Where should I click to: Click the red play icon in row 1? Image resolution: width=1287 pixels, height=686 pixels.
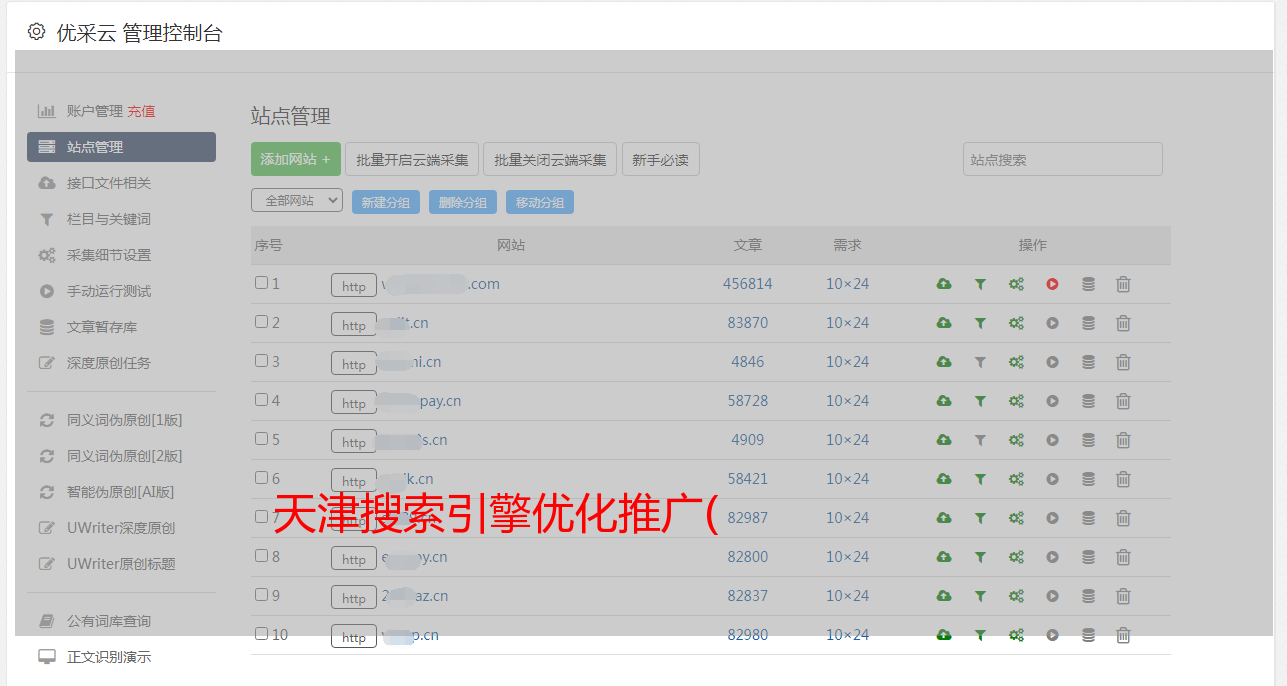[x=1052, y=284]
